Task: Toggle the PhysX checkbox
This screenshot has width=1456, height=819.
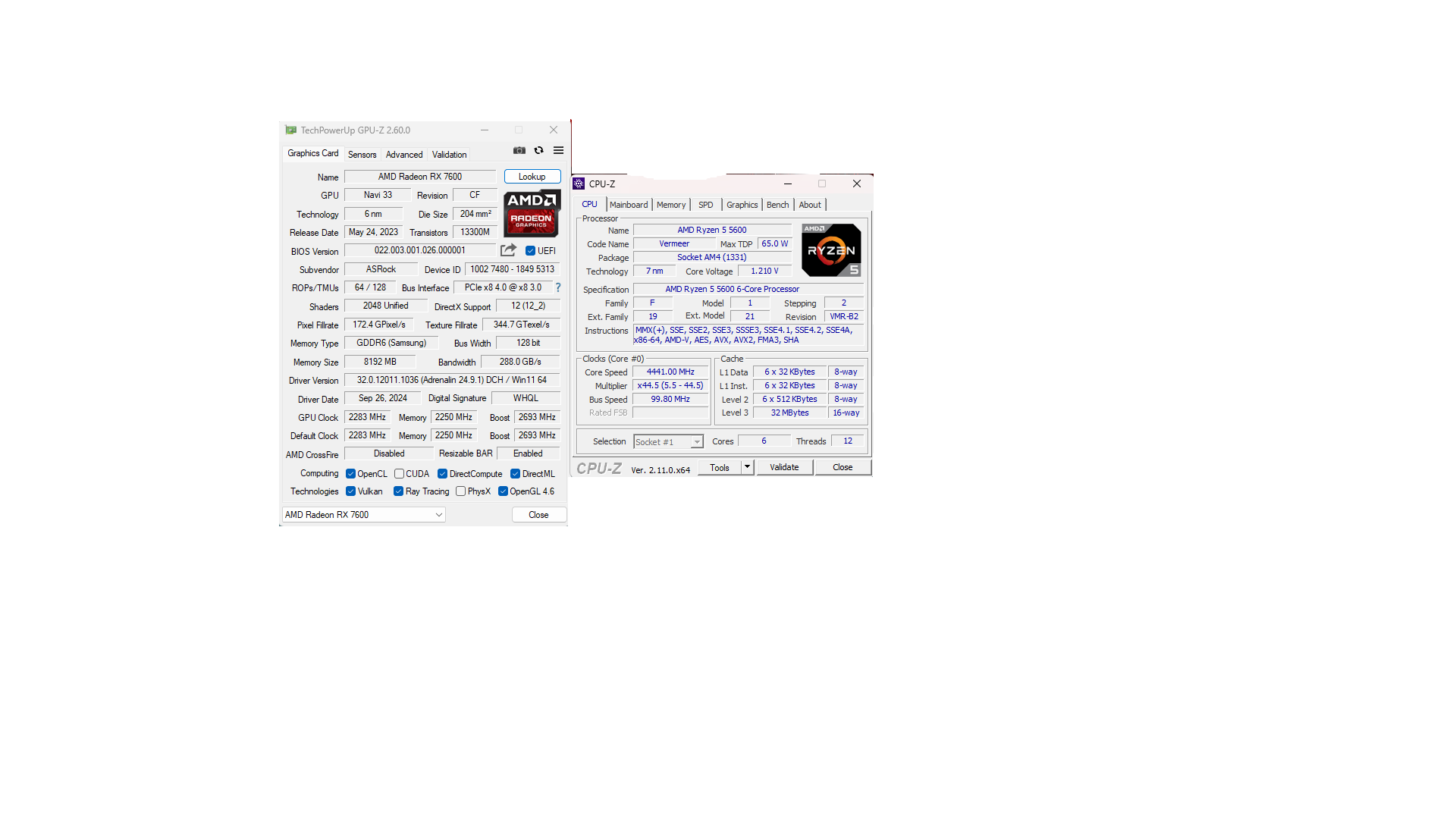Action: 460,491
